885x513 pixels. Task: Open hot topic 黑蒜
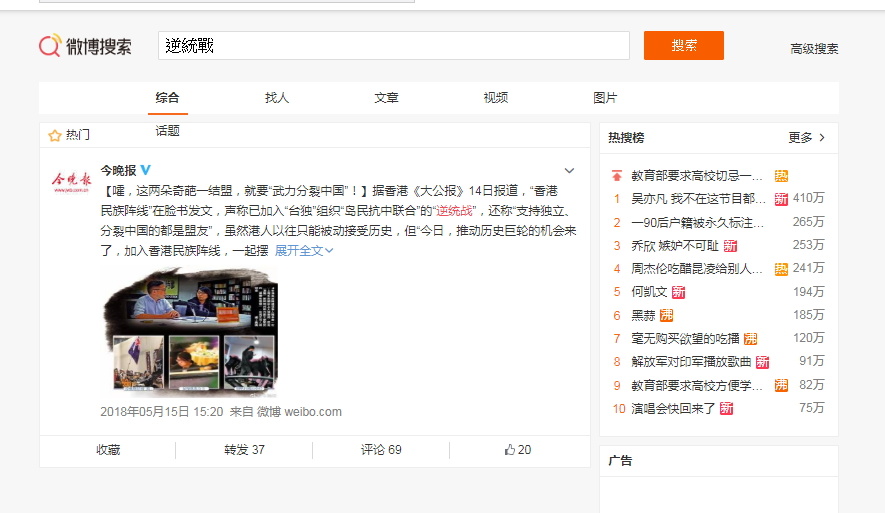643,315
